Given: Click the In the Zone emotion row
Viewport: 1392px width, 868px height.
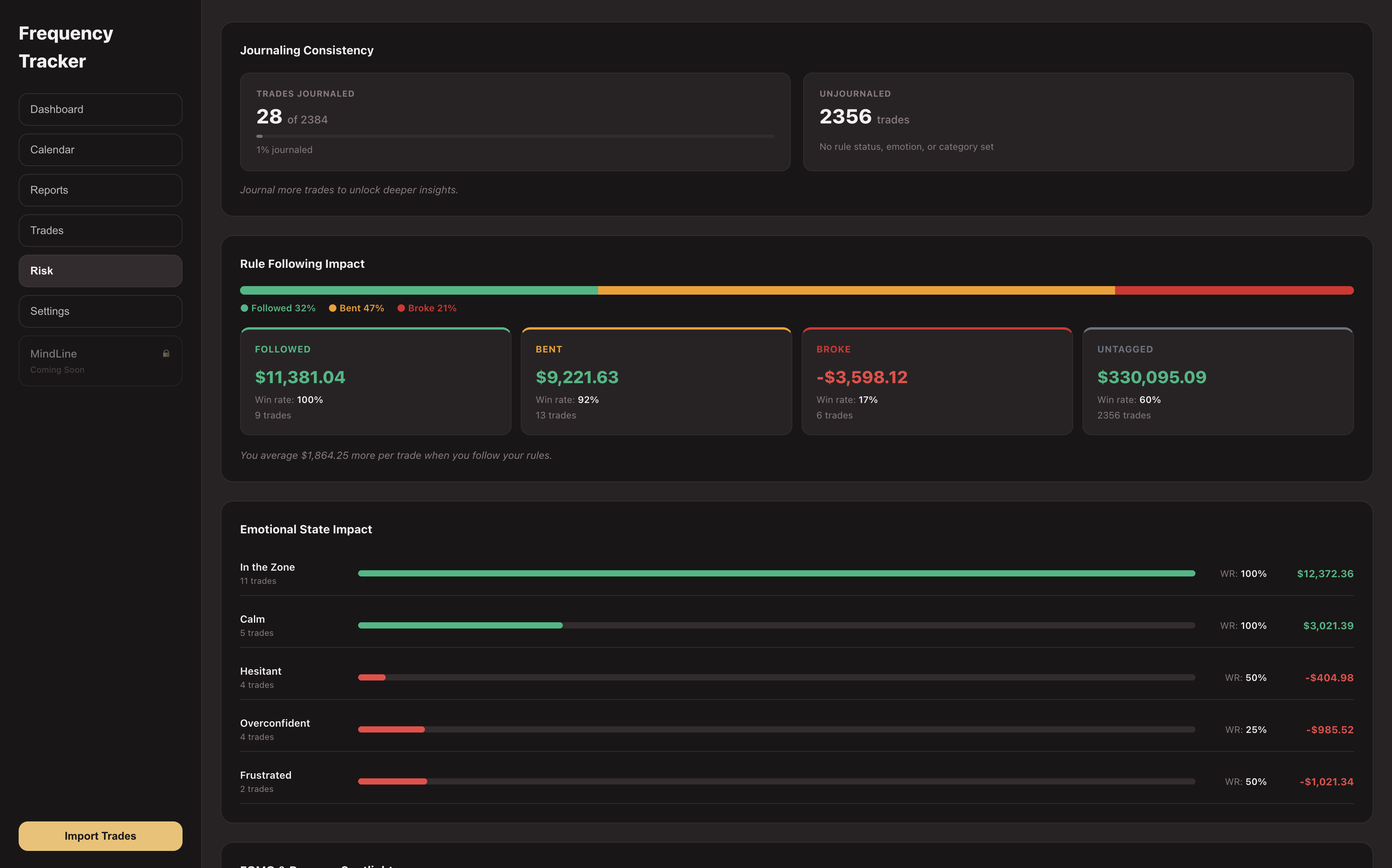Looking at the screenshot, I should pos(797,573).
